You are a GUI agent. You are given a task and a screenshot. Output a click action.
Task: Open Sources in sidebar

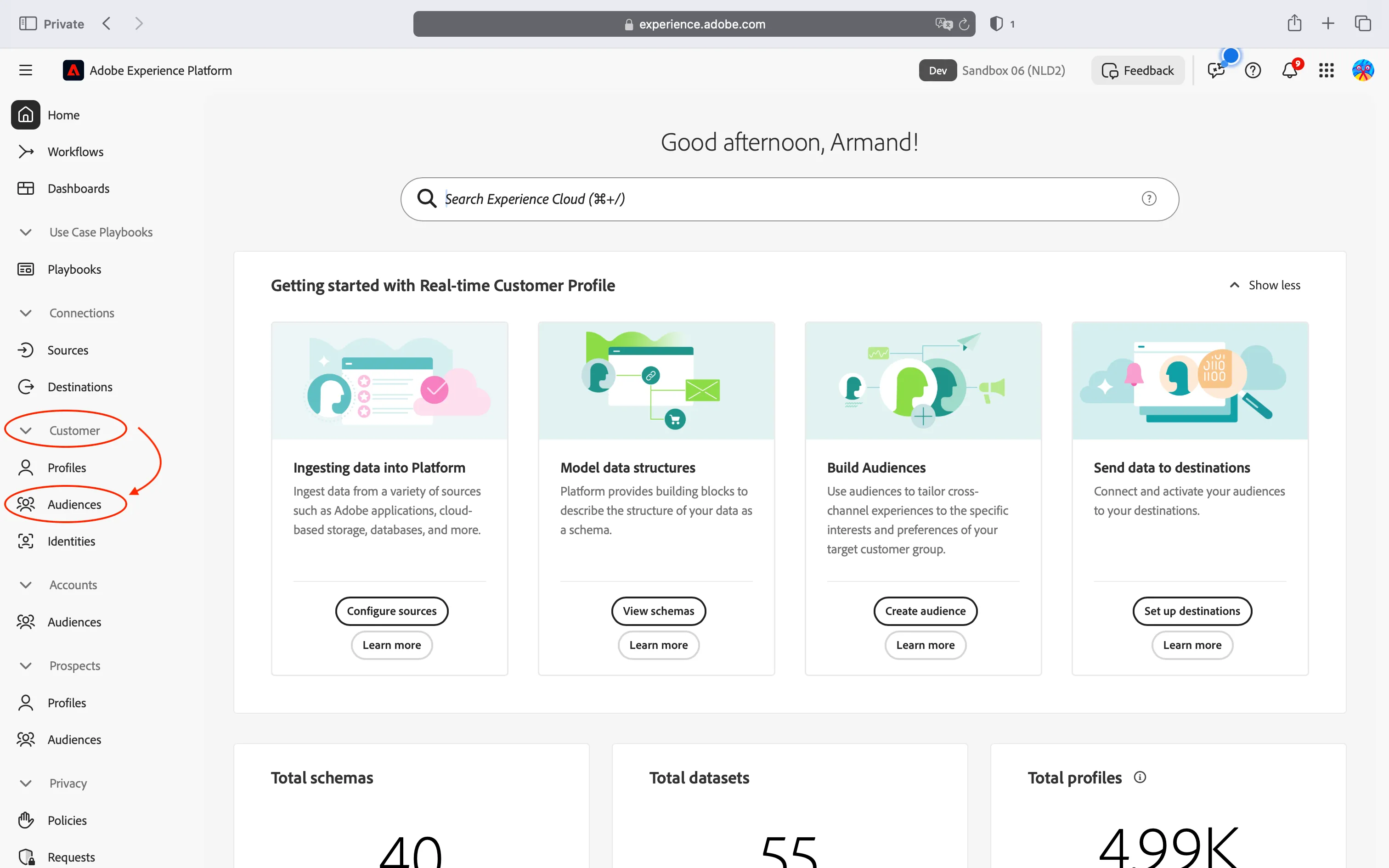68,350
